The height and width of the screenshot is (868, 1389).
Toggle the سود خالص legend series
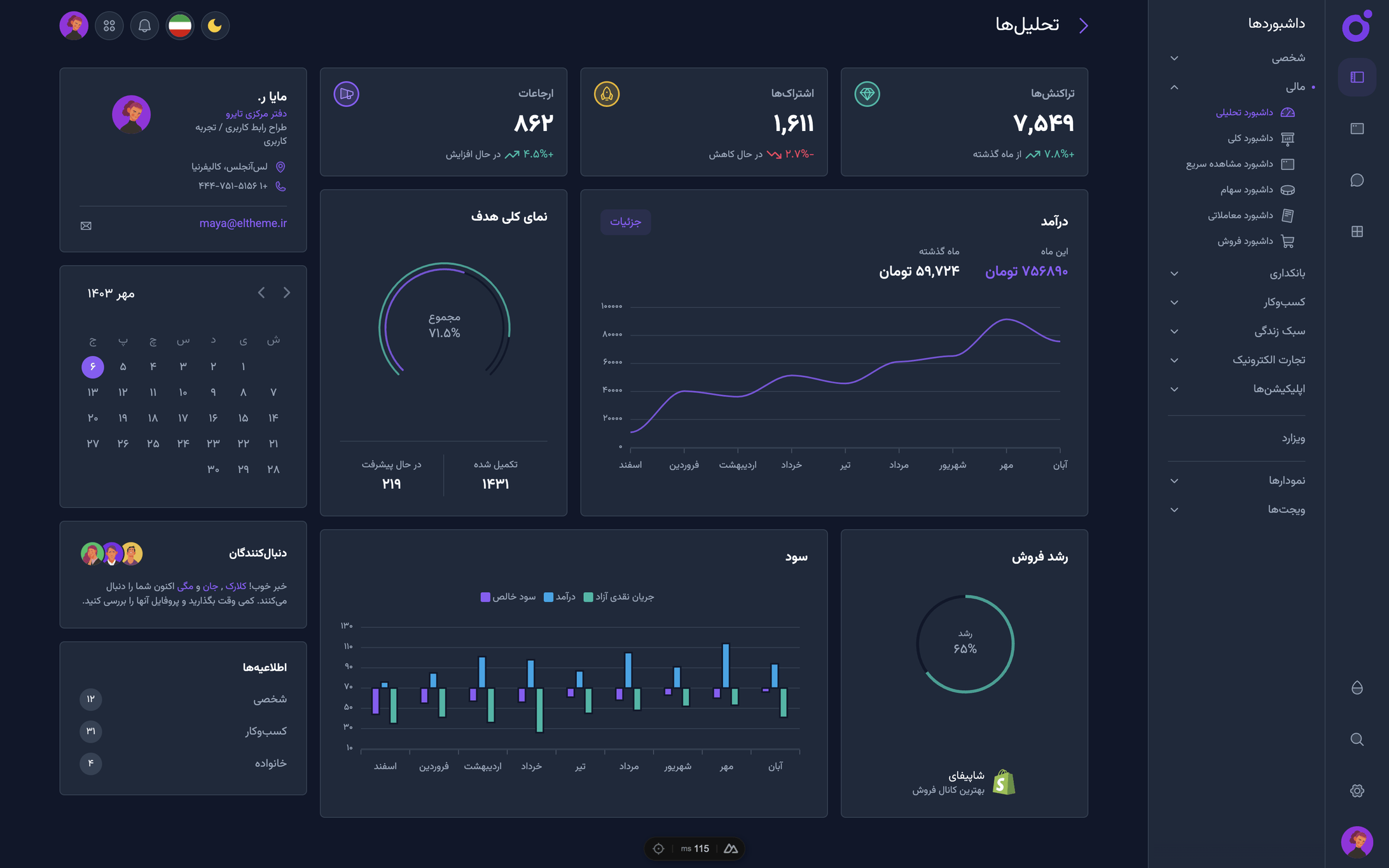pyautogui.click(x=508, y=597)
